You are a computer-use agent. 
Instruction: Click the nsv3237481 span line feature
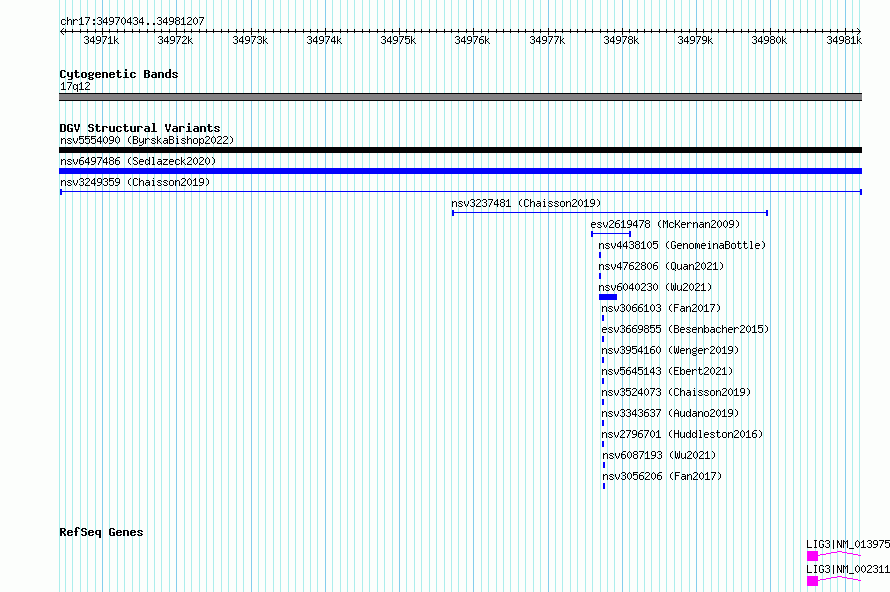610,213
